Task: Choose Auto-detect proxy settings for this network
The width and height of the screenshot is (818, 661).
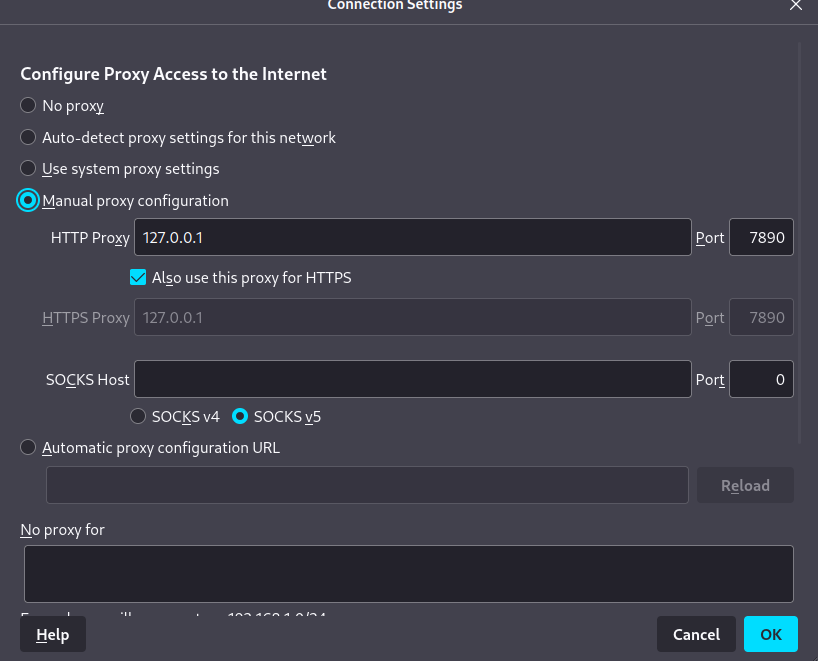Action: pos(28,137)
